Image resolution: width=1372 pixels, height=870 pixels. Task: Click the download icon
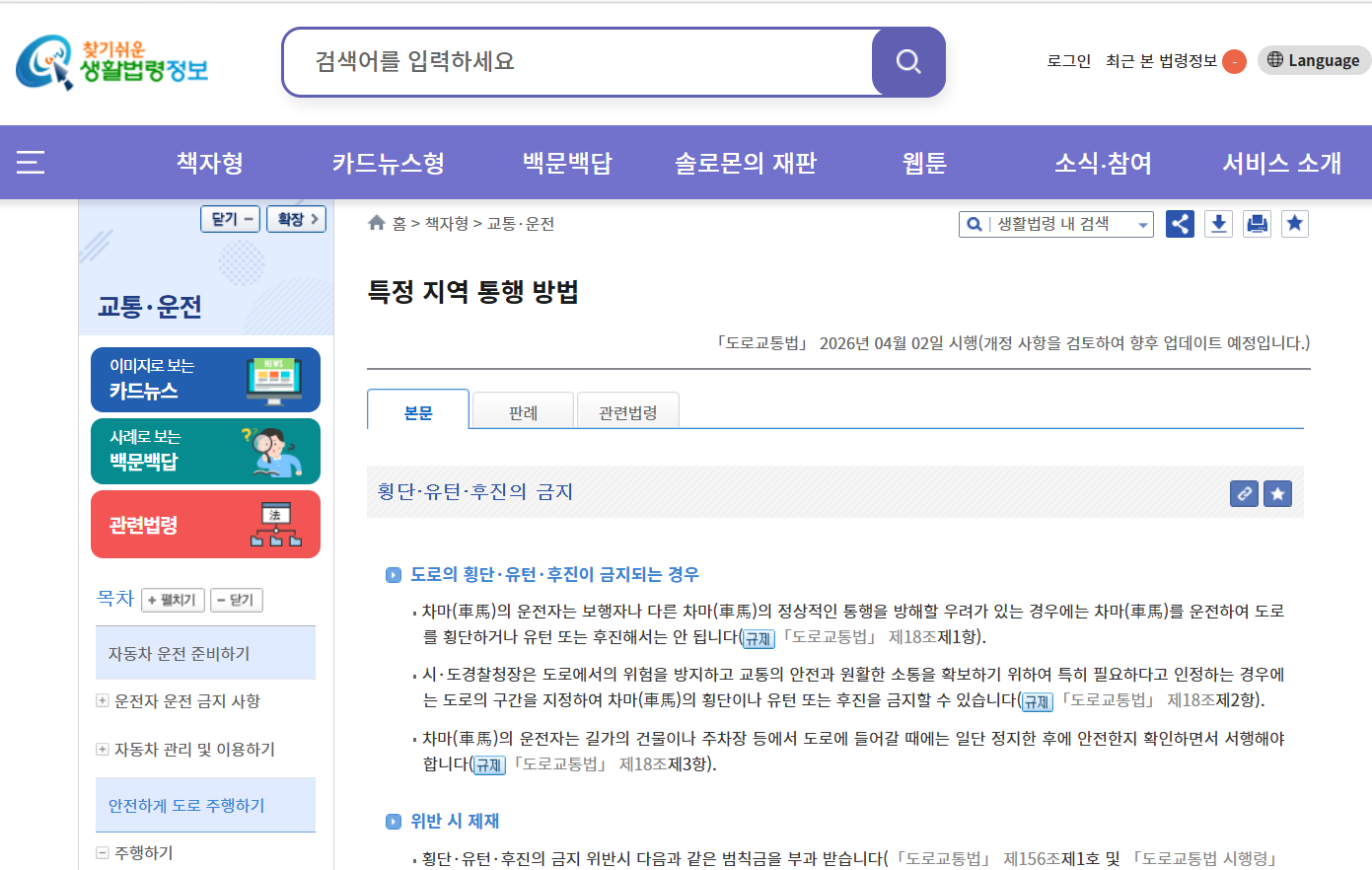click(1219, 224)
